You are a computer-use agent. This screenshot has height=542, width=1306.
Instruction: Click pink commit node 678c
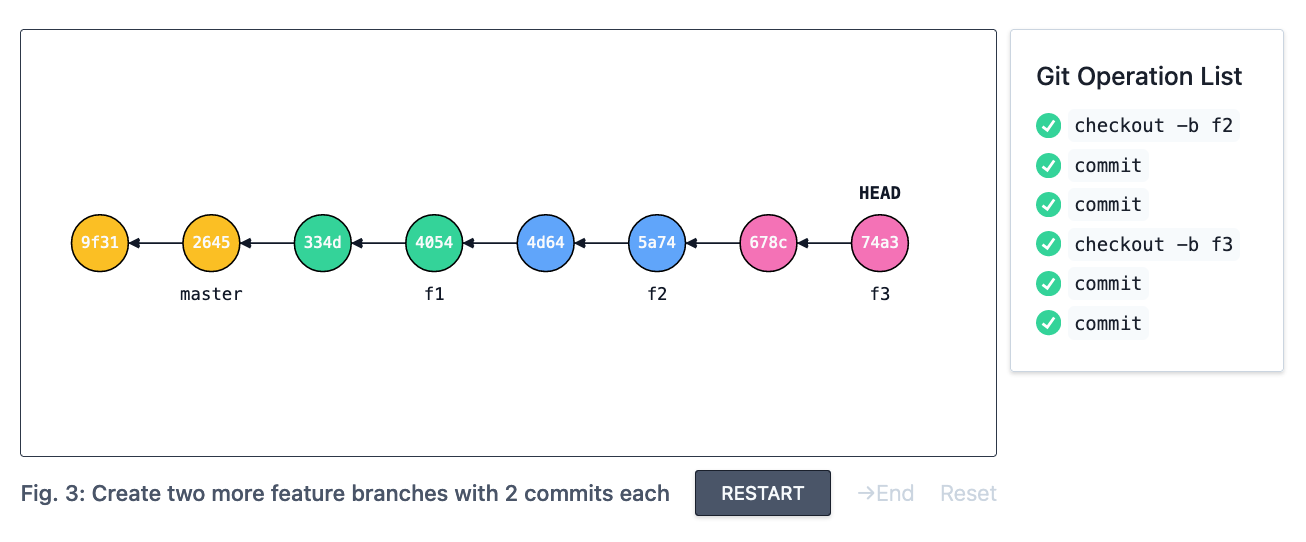(768, 242)
